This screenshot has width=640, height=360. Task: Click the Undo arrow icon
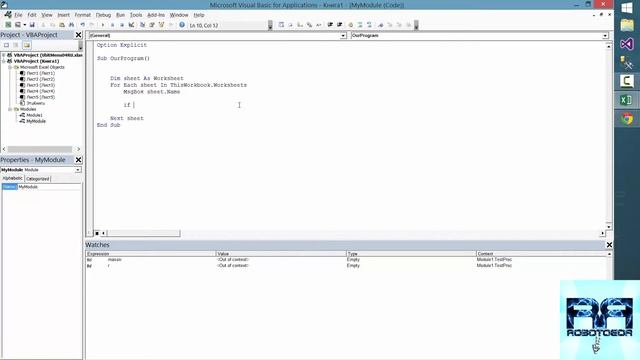pyautogui.click(x=82, y=25)
